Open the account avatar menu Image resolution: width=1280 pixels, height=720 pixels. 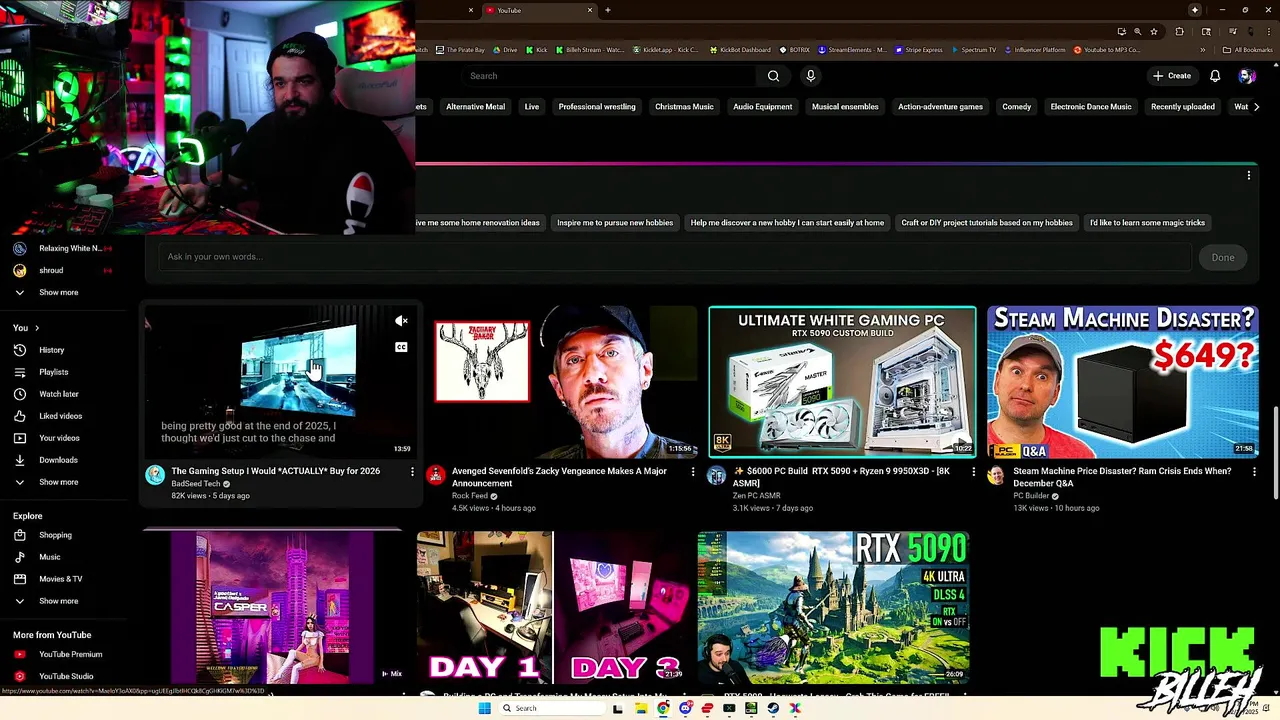pos(1247,76)
